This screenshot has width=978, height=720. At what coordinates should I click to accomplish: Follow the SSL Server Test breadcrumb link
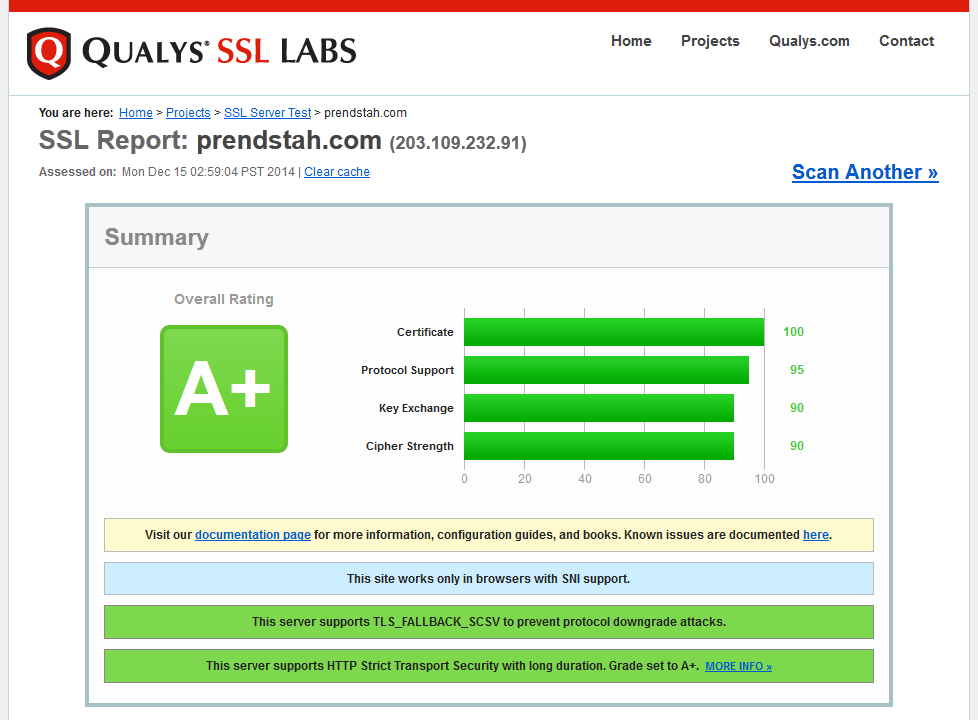pos(268,113)
